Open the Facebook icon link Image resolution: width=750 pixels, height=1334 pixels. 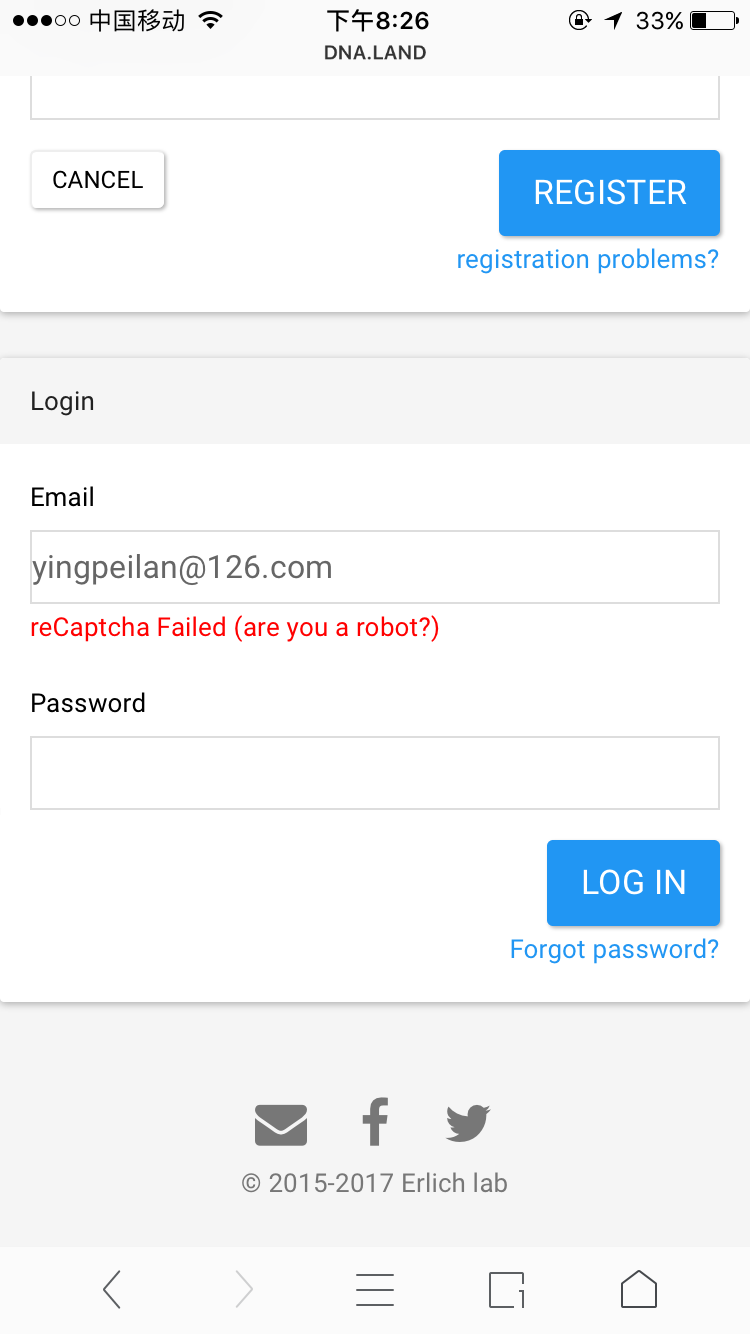[x=375, y=1121]
